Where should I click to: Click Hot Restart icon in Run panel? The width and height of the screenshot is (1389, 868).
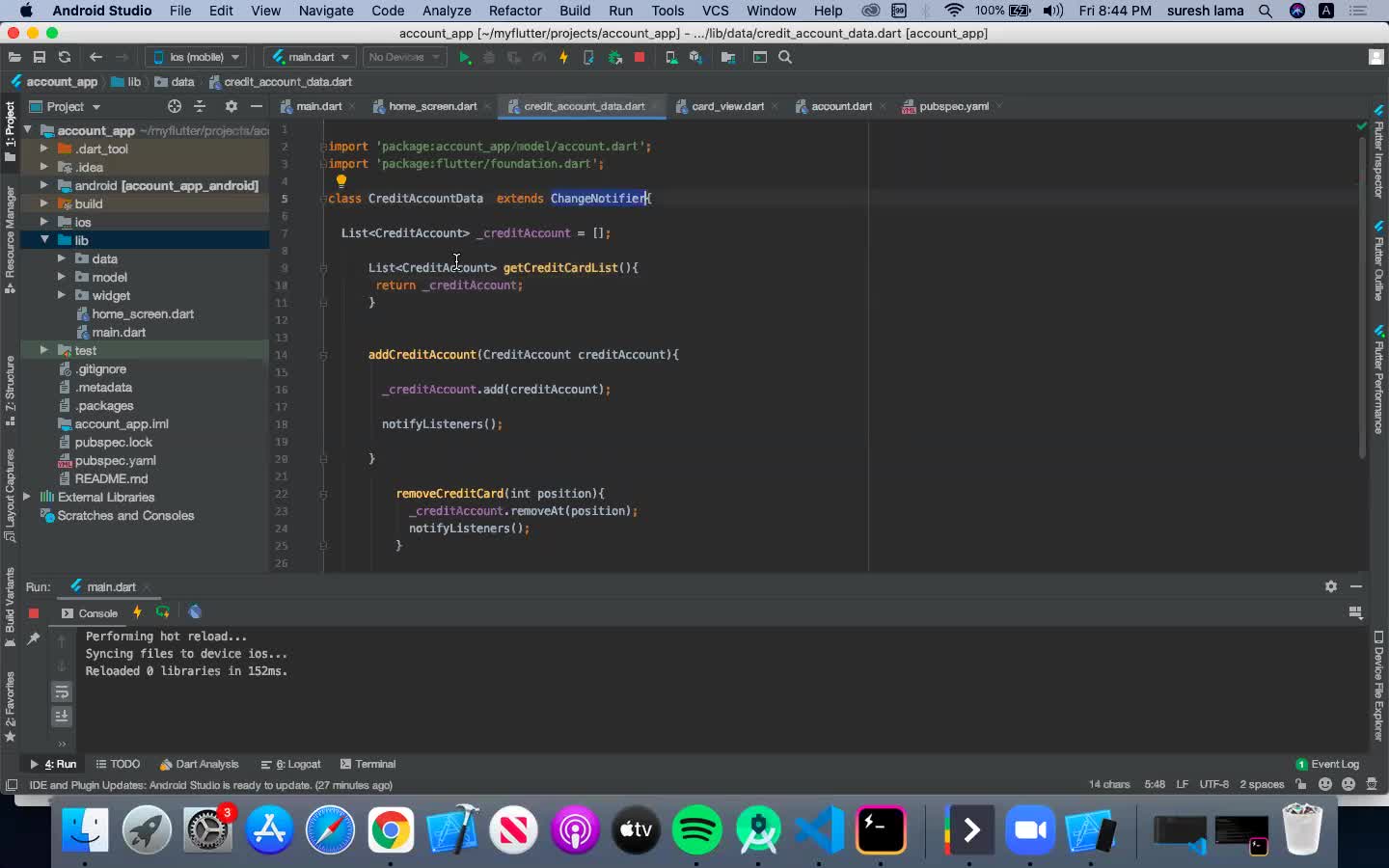click(163, 612)
